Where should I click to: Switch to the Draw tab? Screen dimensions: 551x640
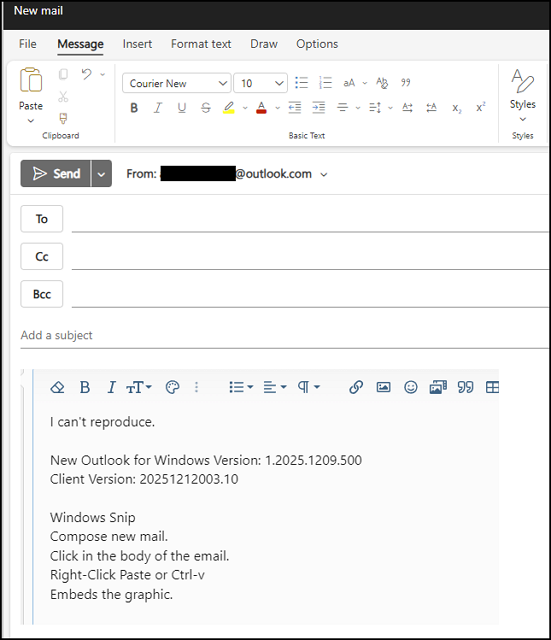point(264,44)
